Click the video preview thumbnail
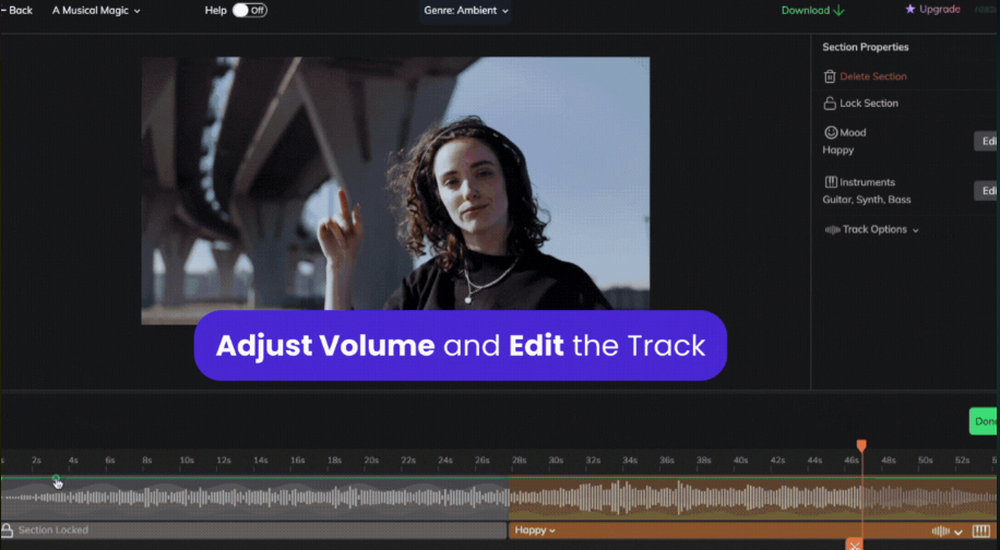1000x550 pixels. 395,191
